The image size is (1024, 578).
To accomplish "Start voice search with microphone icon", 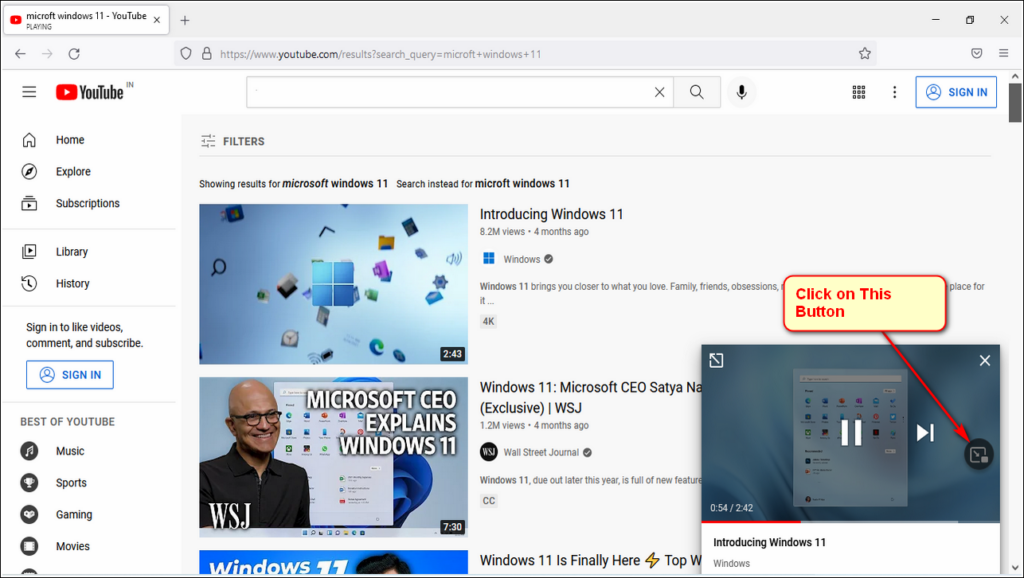I will (741, 92).
